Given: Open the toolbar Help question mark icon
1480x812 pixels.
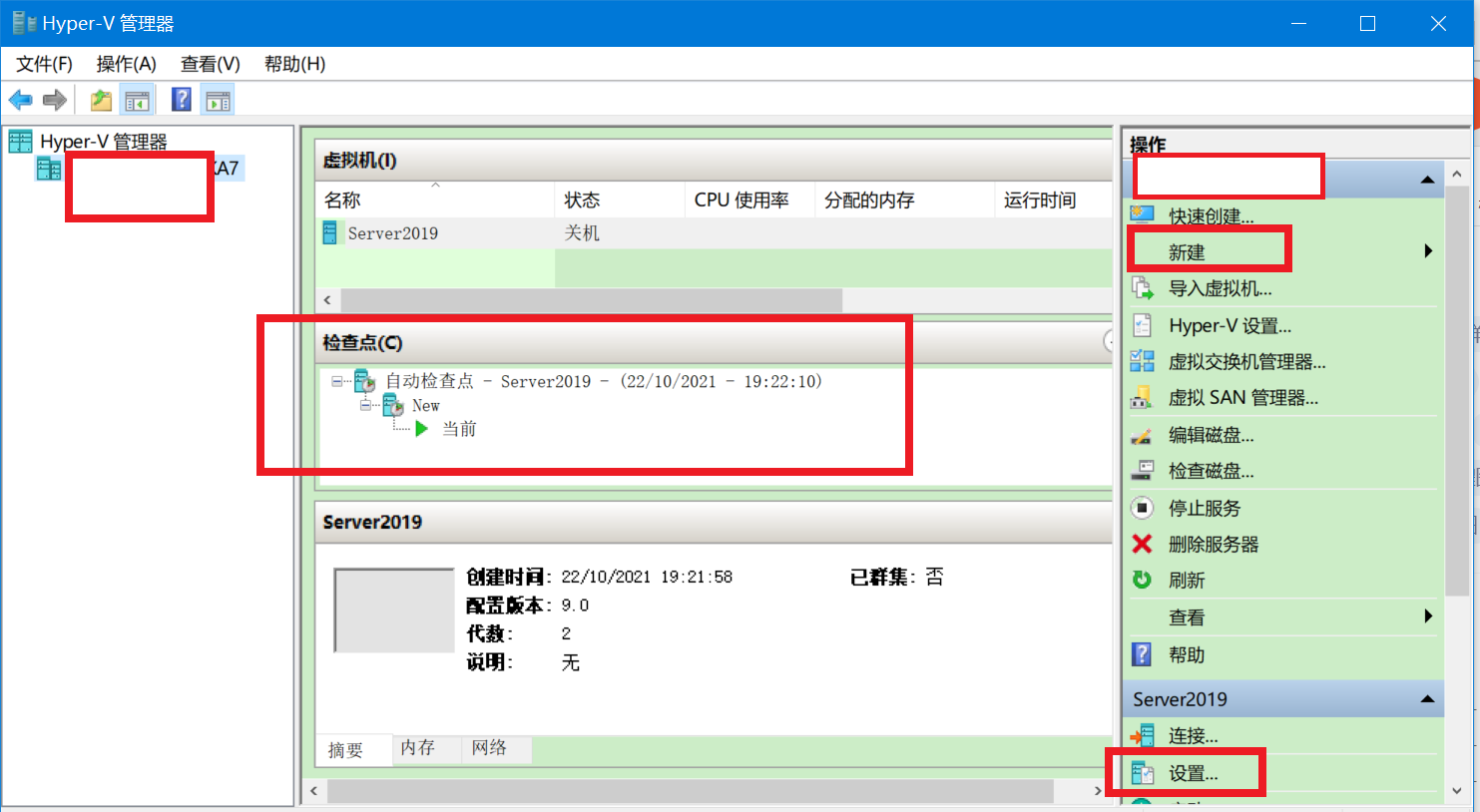Looking at the screenshot, I should pos(182,100).
